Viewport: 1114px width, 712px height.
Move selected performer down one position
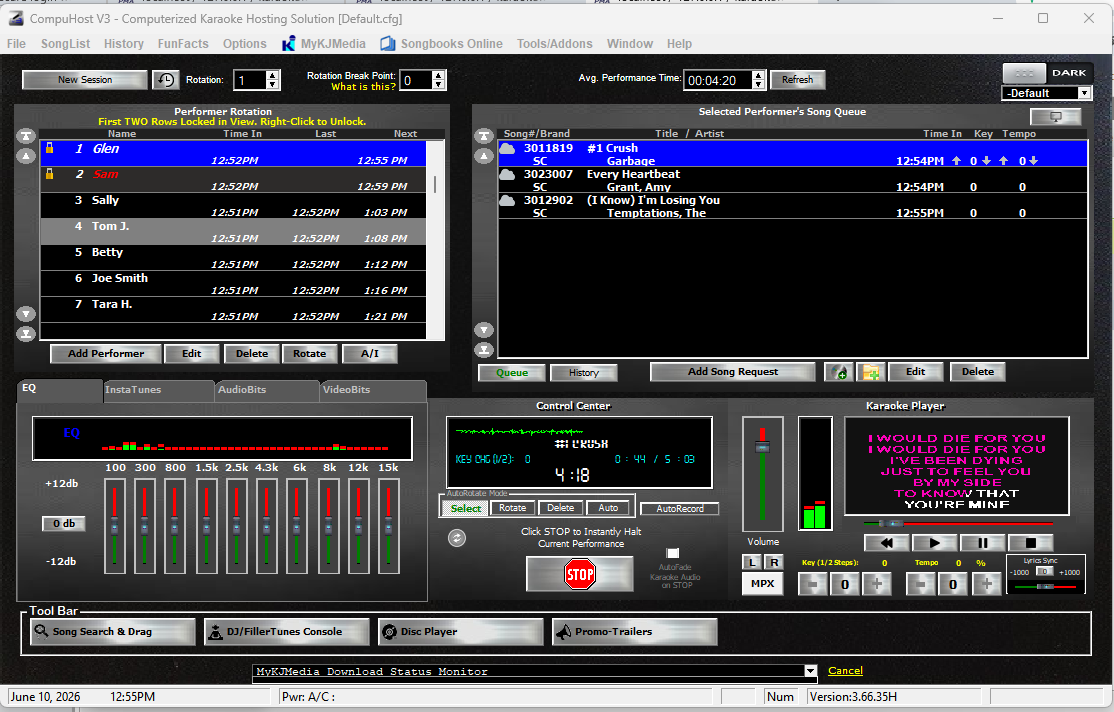(x=26, y=313)
